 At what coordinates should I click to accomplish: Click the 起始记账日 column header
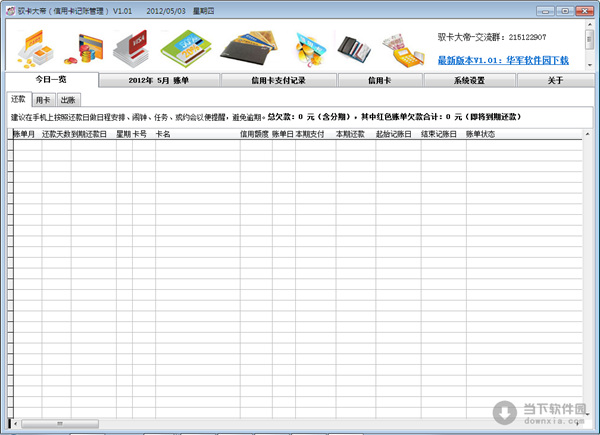(398, 134)
